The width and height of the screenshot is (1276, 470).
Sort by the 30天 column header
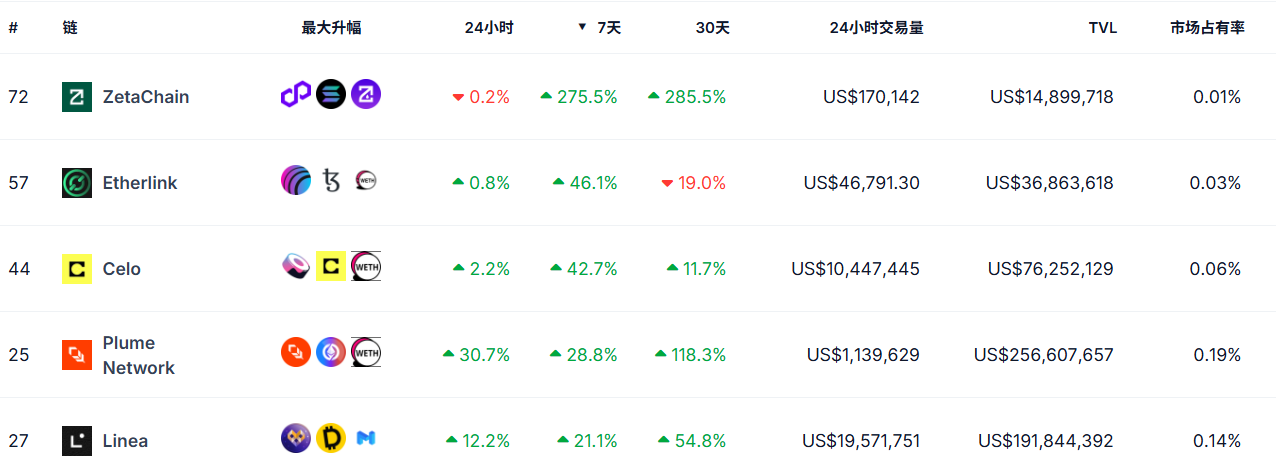(x=712, y=28)
